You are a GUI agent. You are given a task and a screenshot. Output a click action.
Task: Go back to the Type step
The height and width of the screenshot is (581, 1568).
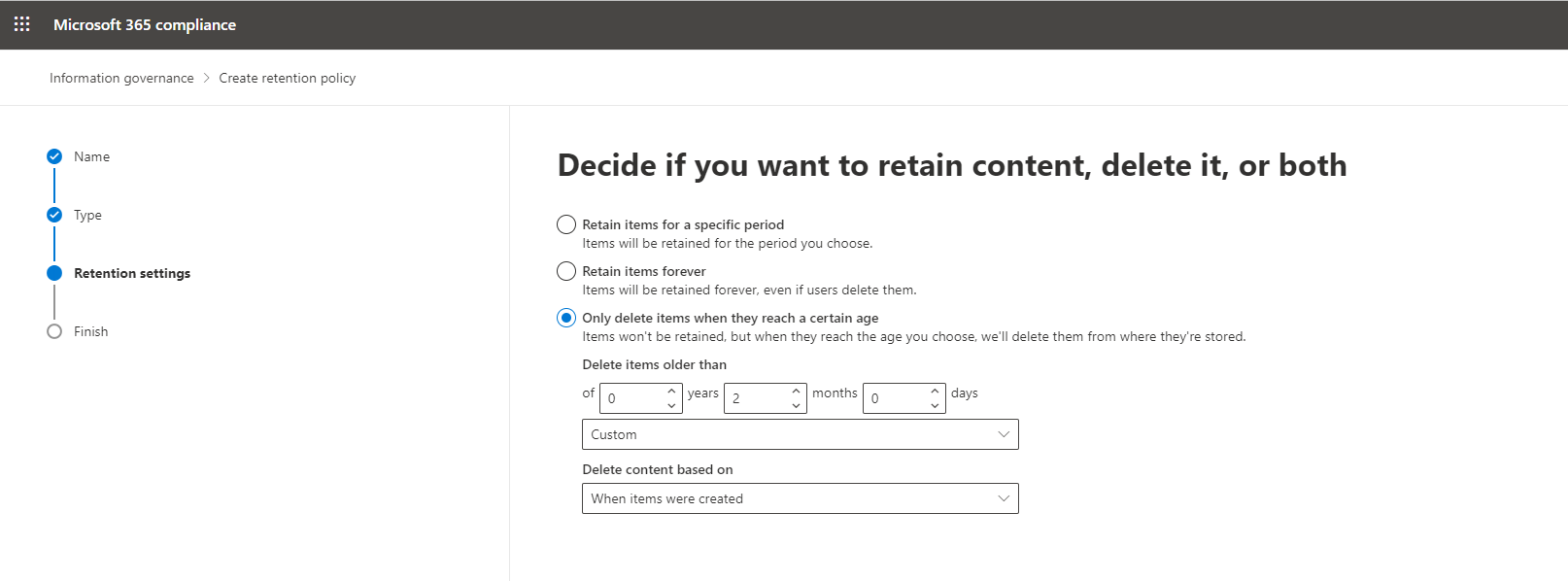pyautogui.click(x=87, y=215)
